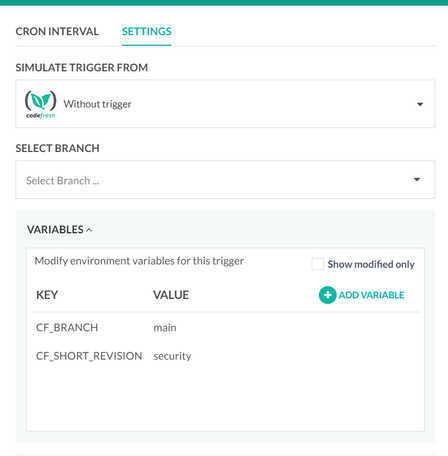Open the Select Branch dropdown
The width and height of the screenshot is (448, 456).
click(225, 180)
